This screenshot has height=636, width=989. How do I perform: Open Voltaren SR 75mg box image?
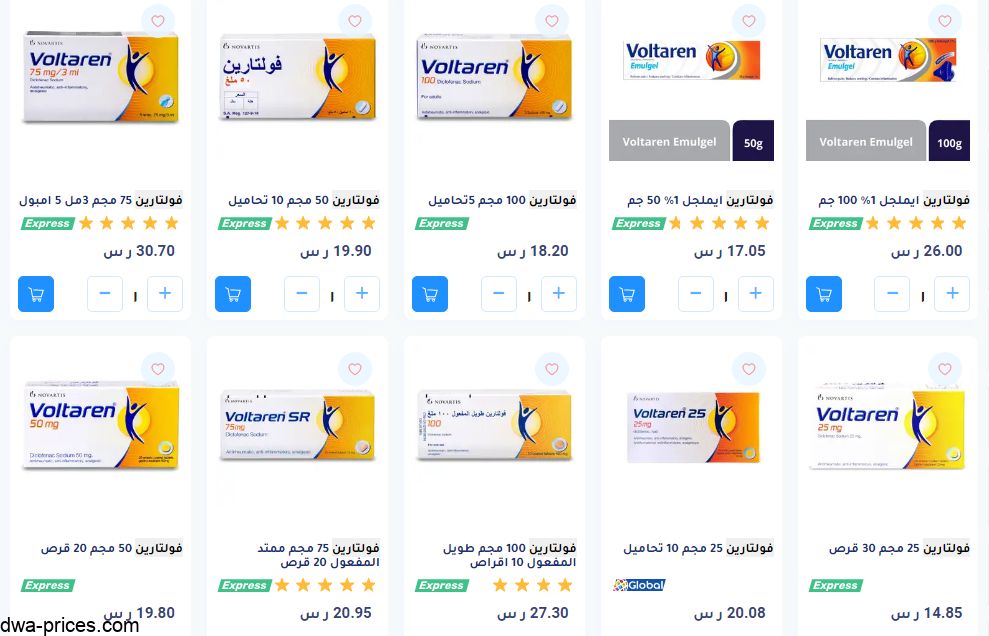click(x=297, y=425)
